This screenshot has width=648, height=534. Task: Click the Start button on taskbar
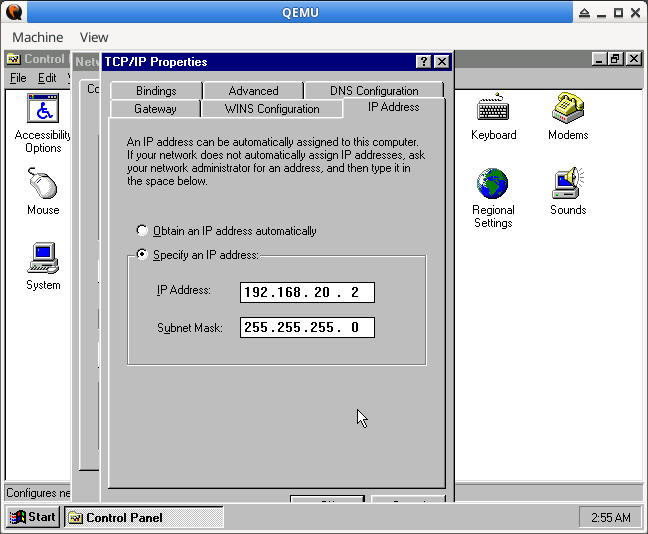pyautogui.click(x=33, y=517)
